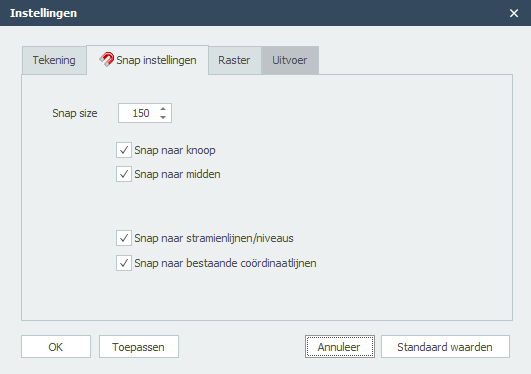Uncheck Snap naar bestaande coördinaatlijnen
Image resolution: width=531 pixels, height=374 pixels.
pos(124,263)
